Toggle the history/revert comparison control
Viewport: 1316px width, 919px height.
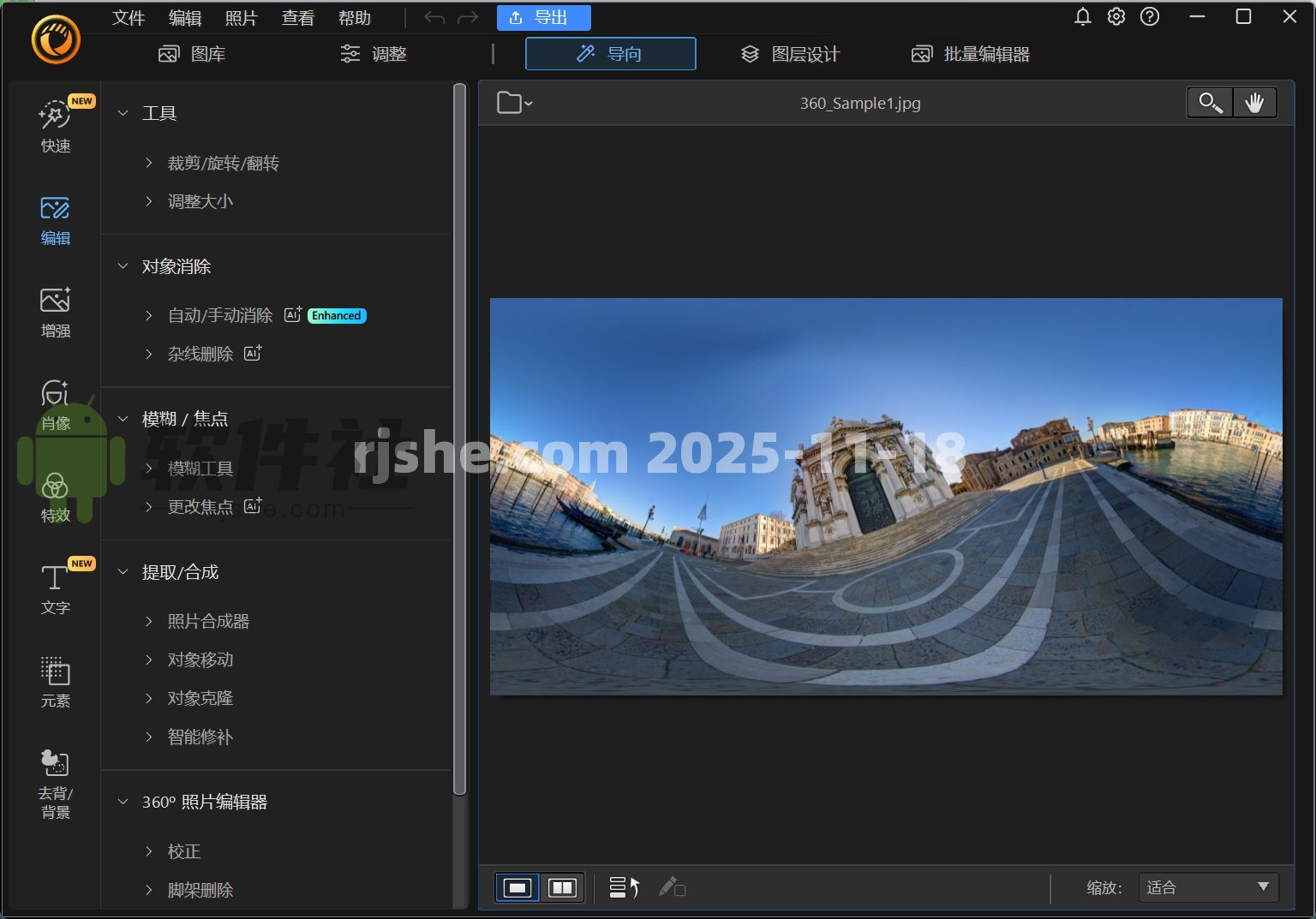(624, 887)
